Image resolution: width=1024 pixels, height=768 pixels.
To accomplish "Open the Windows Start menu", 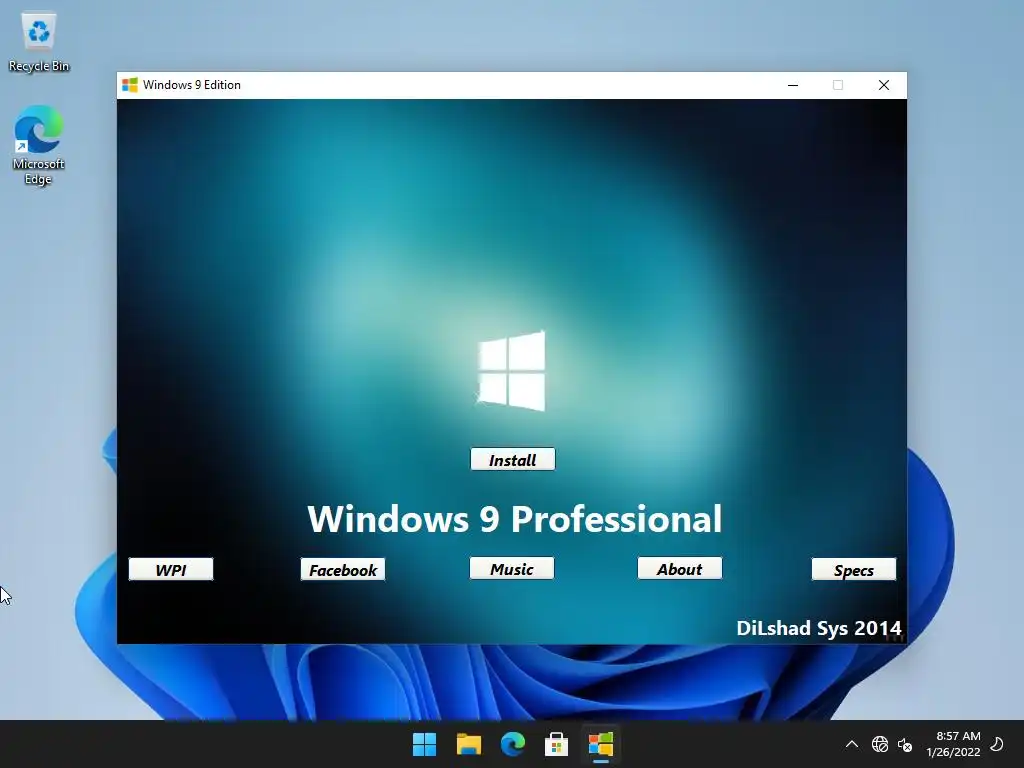I will 424,744.
